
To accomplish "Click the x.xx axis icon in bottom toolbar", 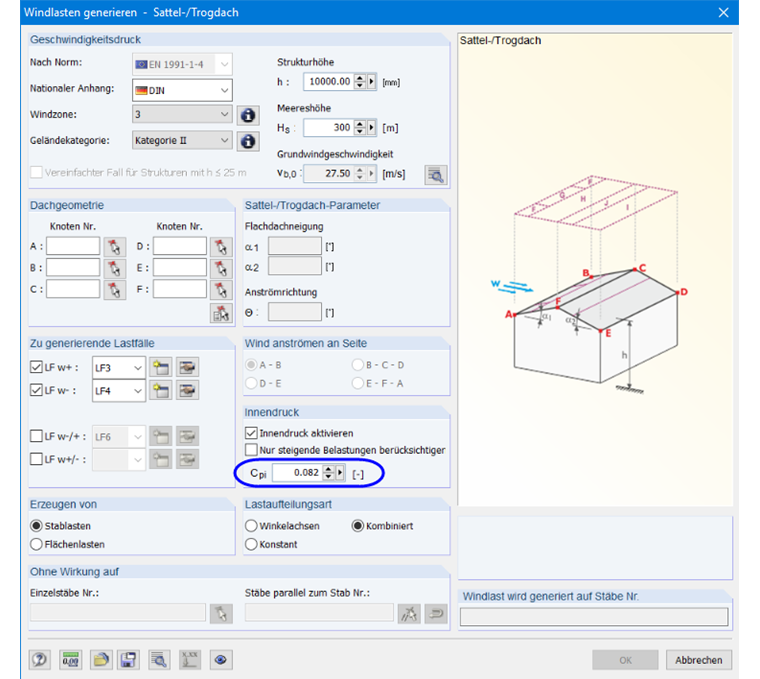I will coord(190,660).
